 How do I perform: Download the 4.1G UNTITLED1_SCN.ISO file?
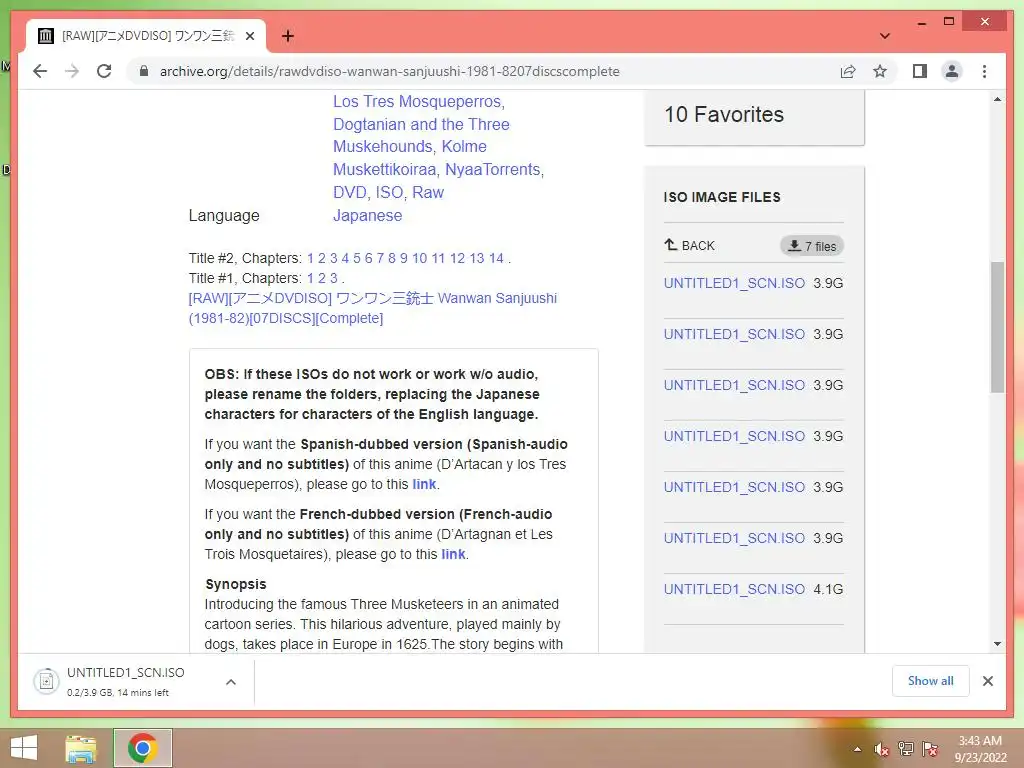[734, 589]
